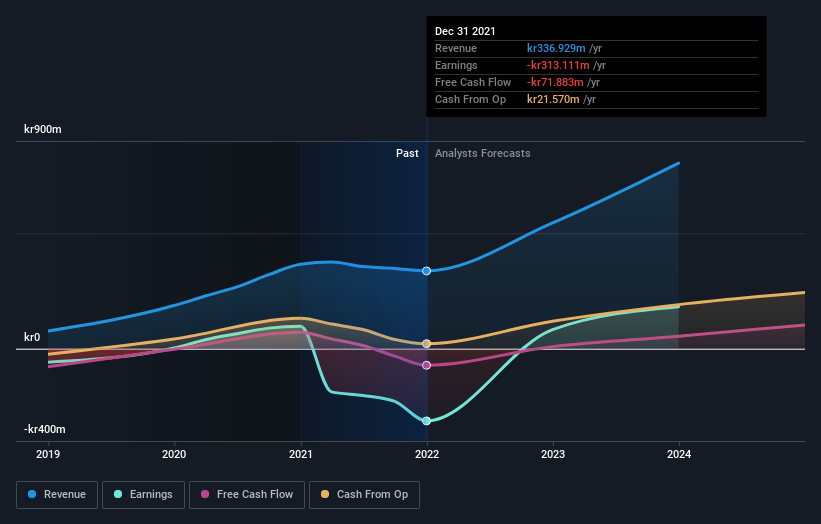Click the kr0 y-axis label

pyautogui.click(x=32, y=337)
